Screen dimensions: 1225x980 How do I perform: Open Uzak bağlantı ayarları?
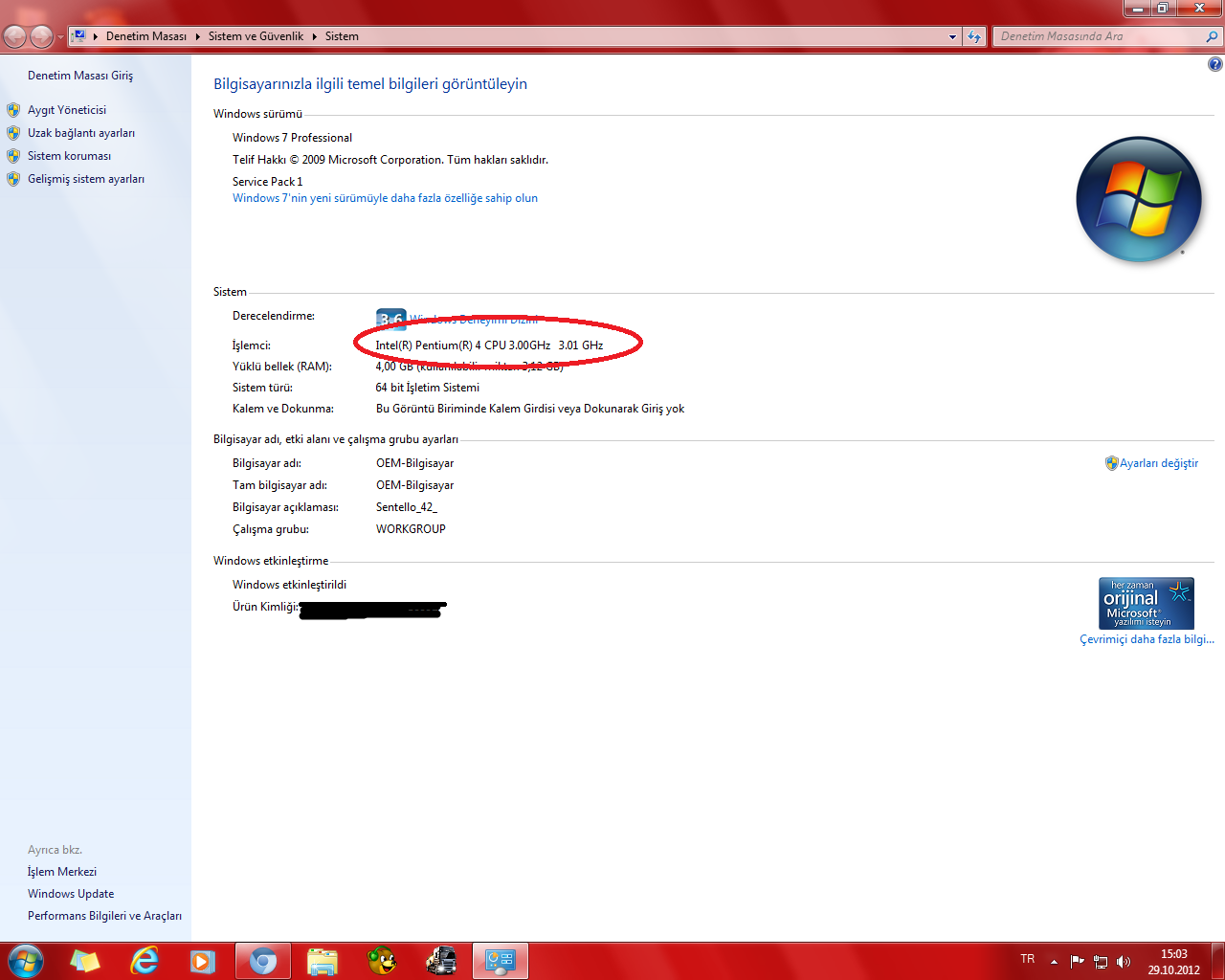[x=81, y=133]
